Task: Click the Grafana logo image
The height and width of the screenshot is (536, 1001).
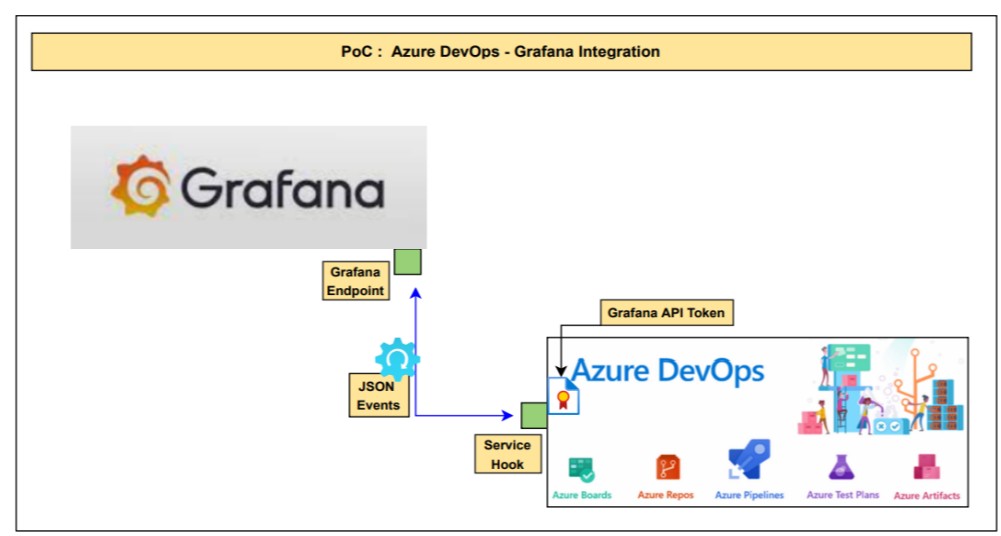Action: tap(248, 187)
